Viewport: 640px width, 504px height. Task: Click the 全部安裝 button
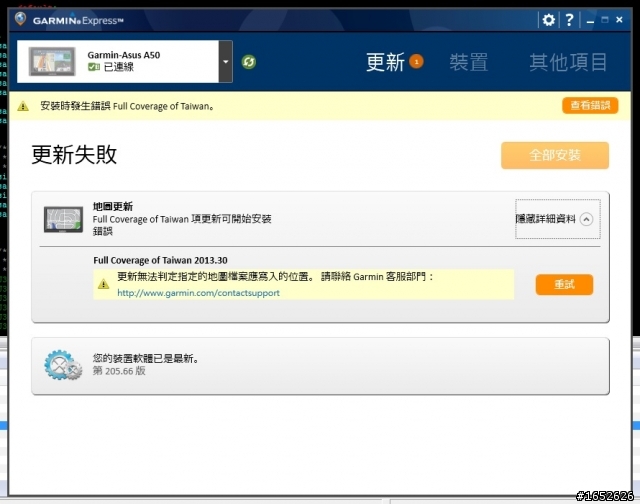click(555, 155)
